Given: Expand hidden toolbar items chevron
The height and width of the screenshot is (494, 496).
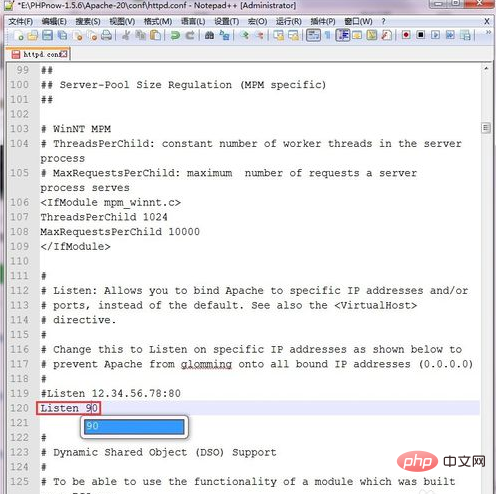Looking at the screenshot, I should pos(488,32).
